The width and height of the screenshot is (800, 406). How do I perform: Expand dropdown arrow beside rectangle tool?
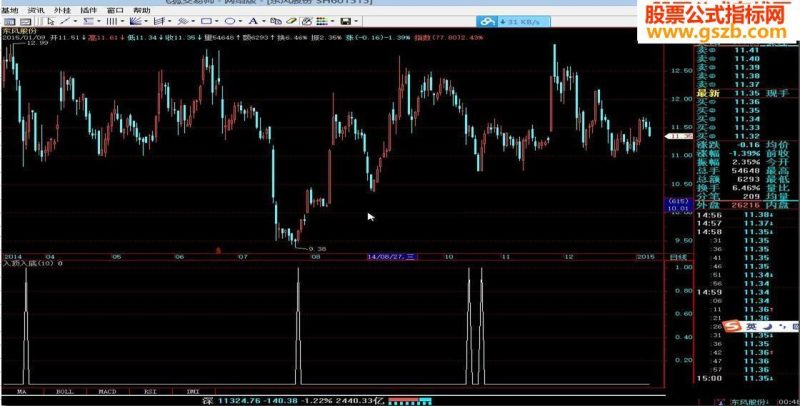tap(216, 21)
